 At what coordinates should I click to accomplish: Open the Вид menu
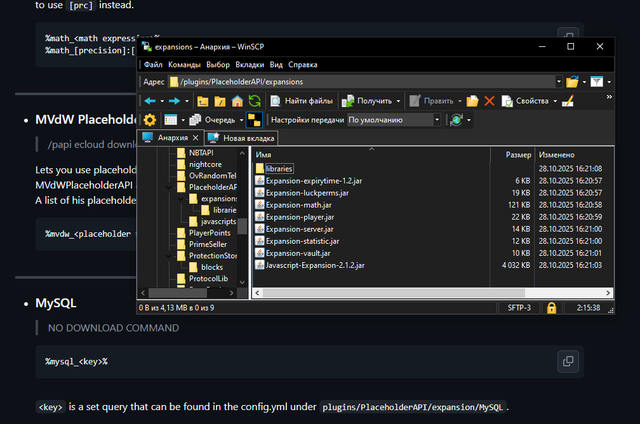[x=276, y=64]
